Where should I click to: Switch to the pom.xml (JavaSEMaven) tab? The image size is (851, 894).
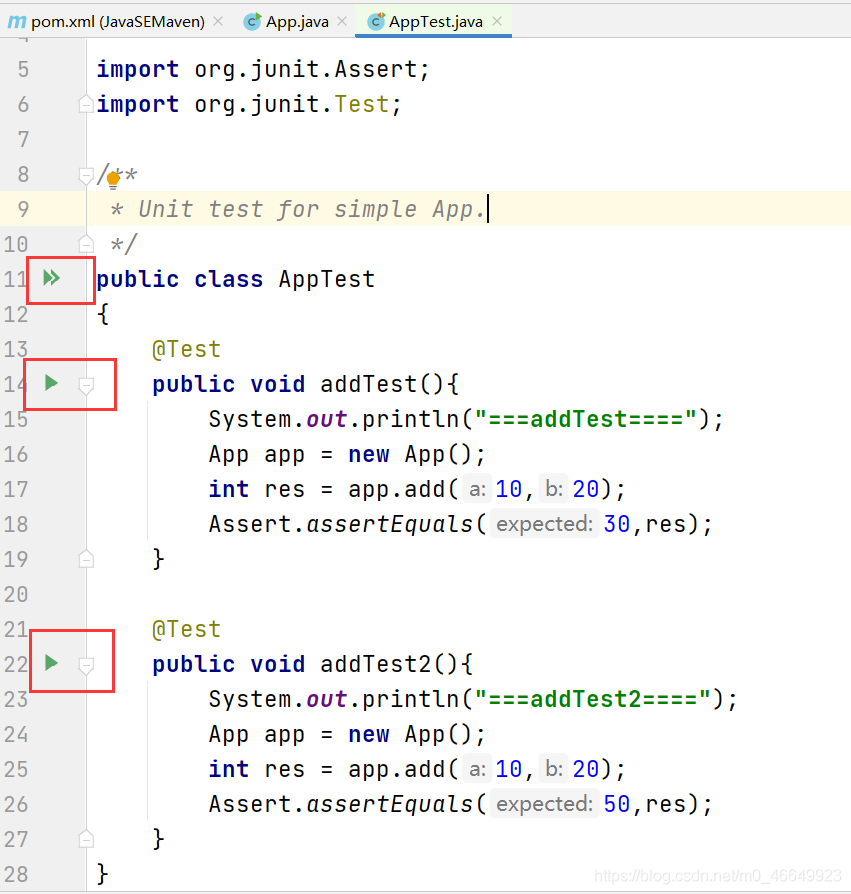(x=117, y=22)
